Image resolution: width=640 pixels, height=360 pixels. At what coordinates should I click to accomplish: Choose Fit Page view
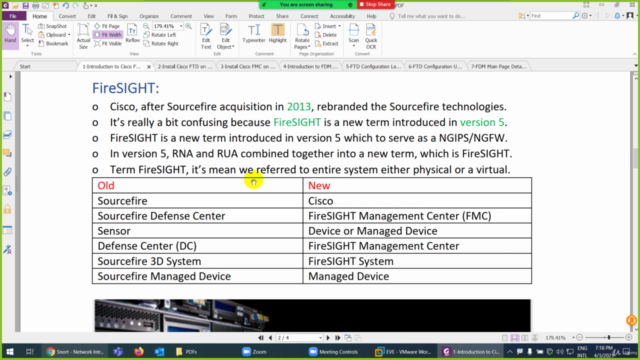click(107, 26)
